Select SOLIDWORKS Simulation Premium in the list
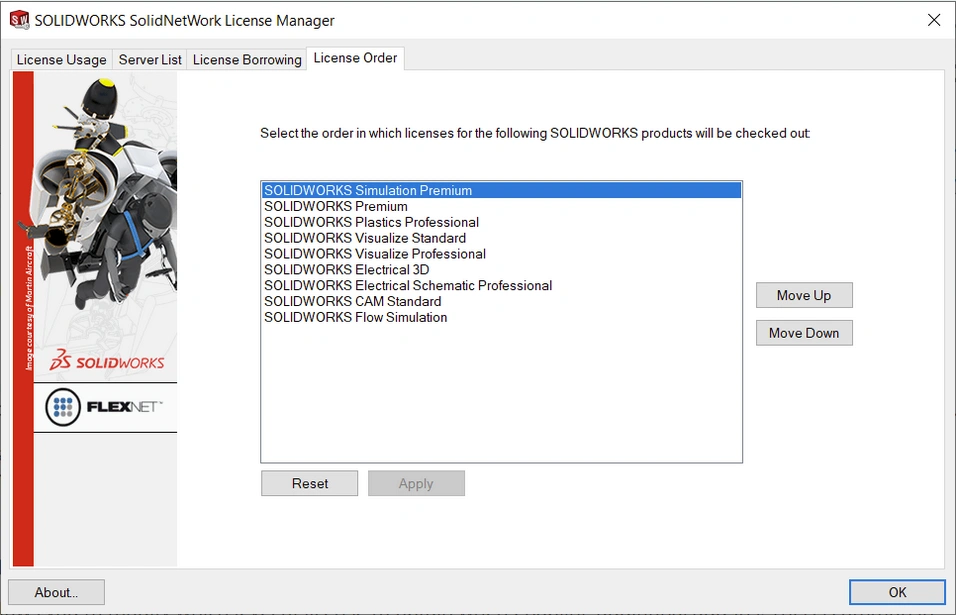 click(501, 190)
